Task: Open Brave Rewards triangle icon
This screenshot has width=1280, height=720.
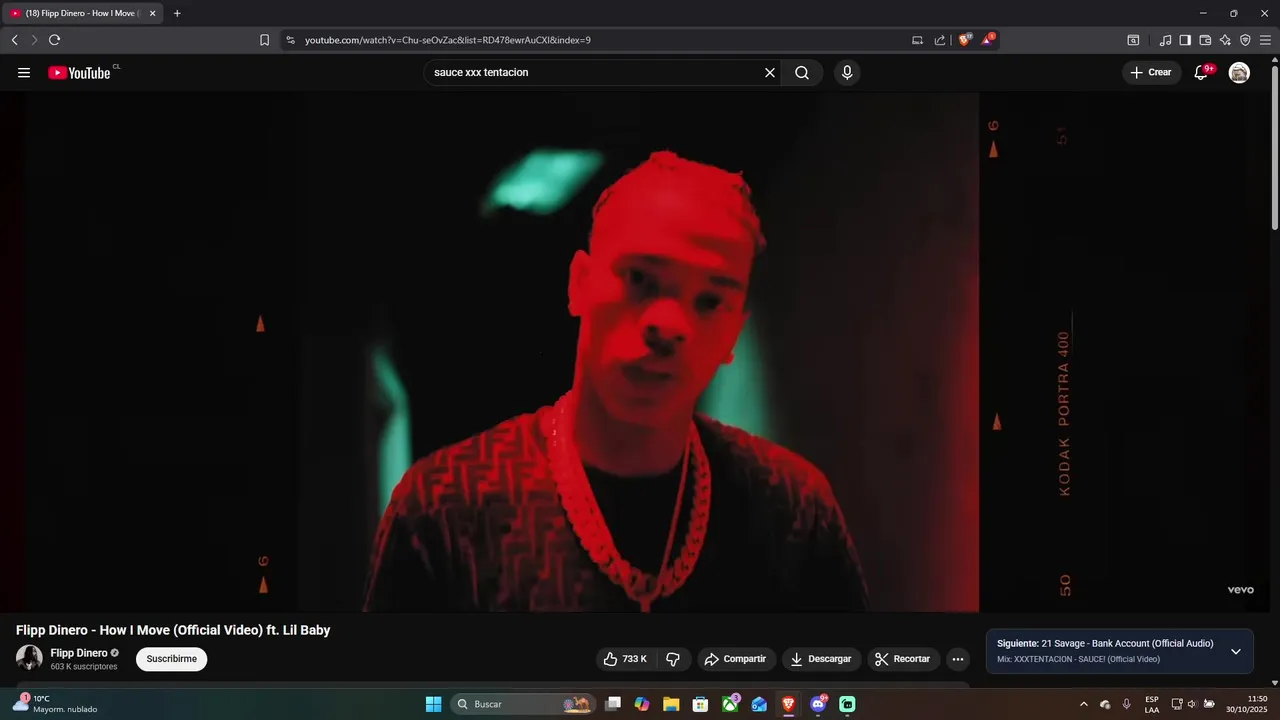Action: click(x=988, y=40)
